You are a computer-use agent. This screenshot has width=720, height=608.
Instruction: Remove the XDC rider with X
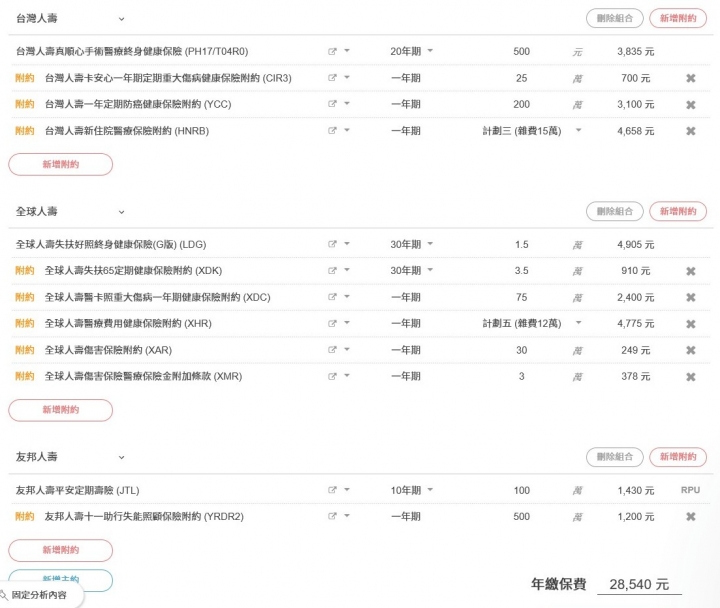point(691,298)
